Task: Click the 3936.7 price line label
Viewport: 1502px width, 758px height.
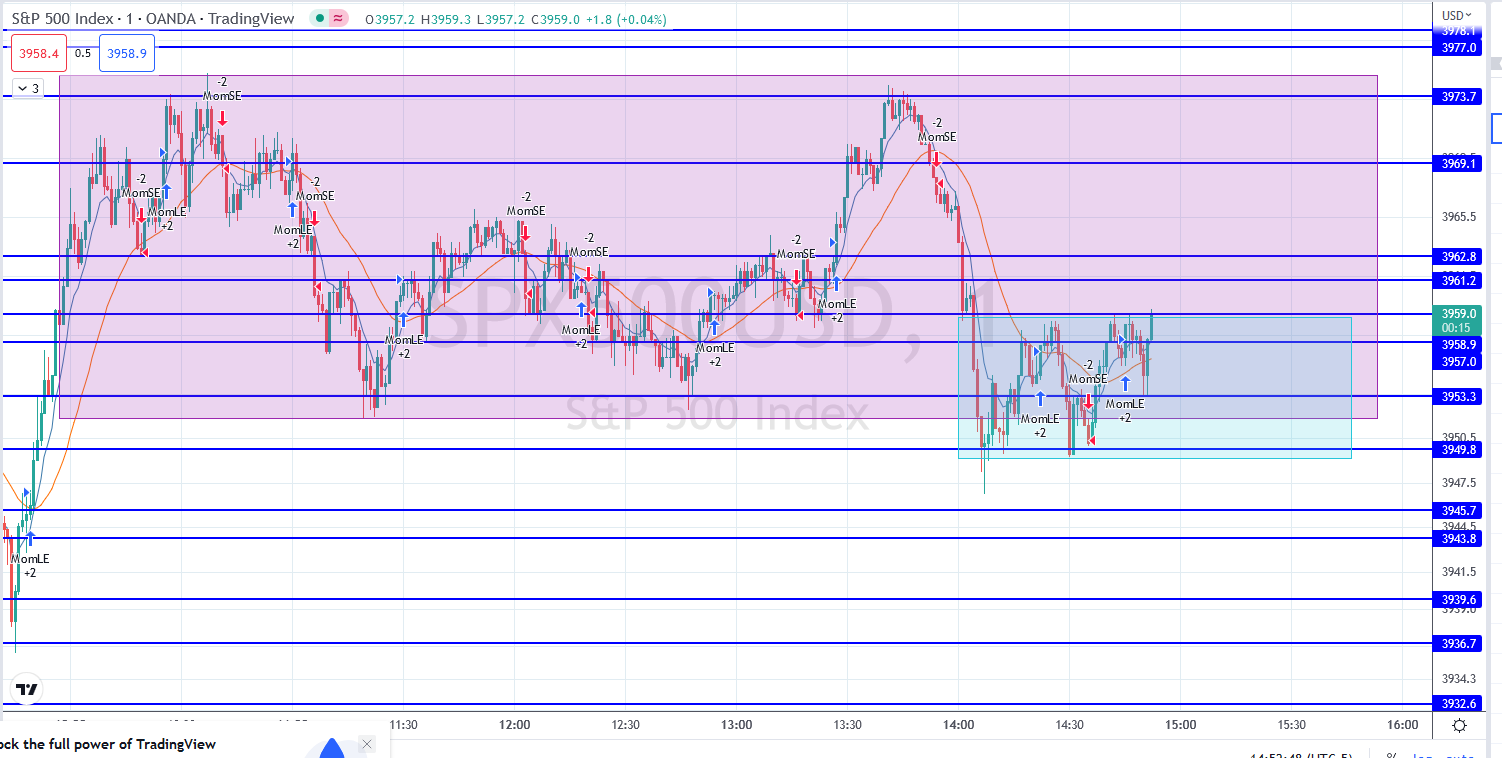Action: point(1460,643)
